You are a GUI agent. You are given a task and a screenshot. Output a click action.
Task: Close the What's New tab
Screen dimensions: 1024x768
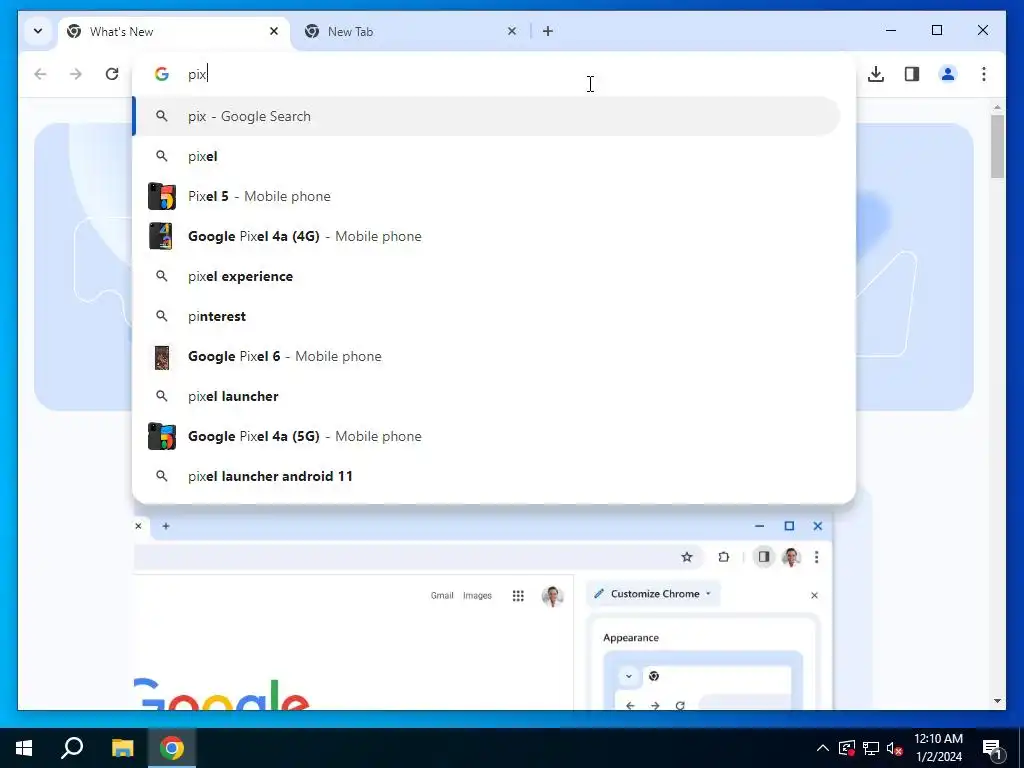(x=274, y=31)
